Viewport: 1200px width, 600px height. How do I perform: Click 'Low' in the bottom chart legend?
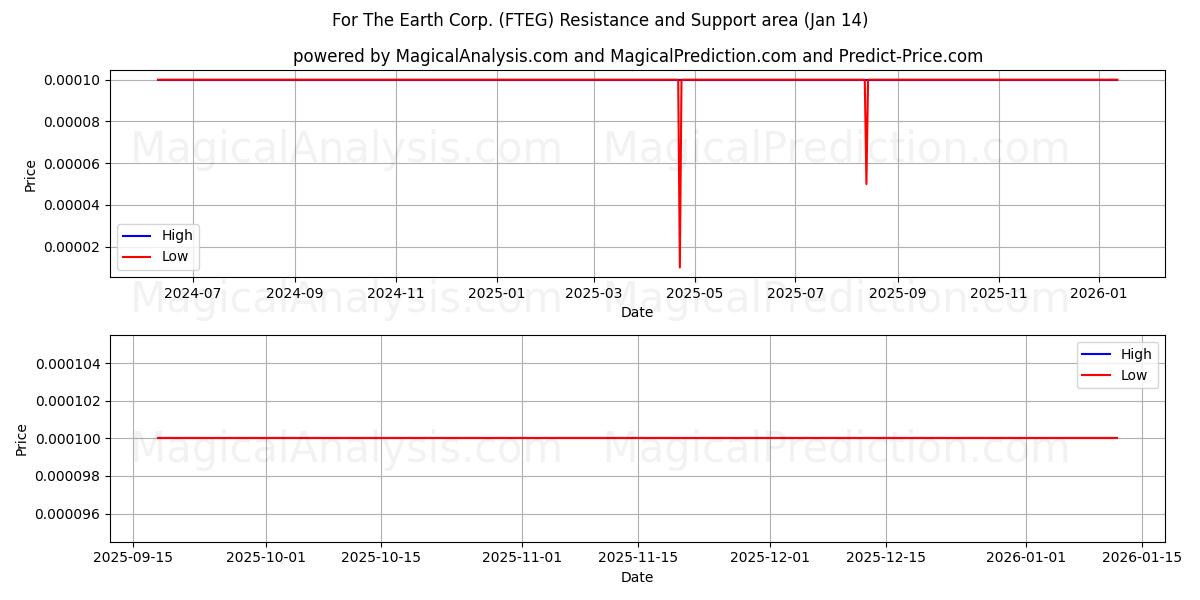1135,375
